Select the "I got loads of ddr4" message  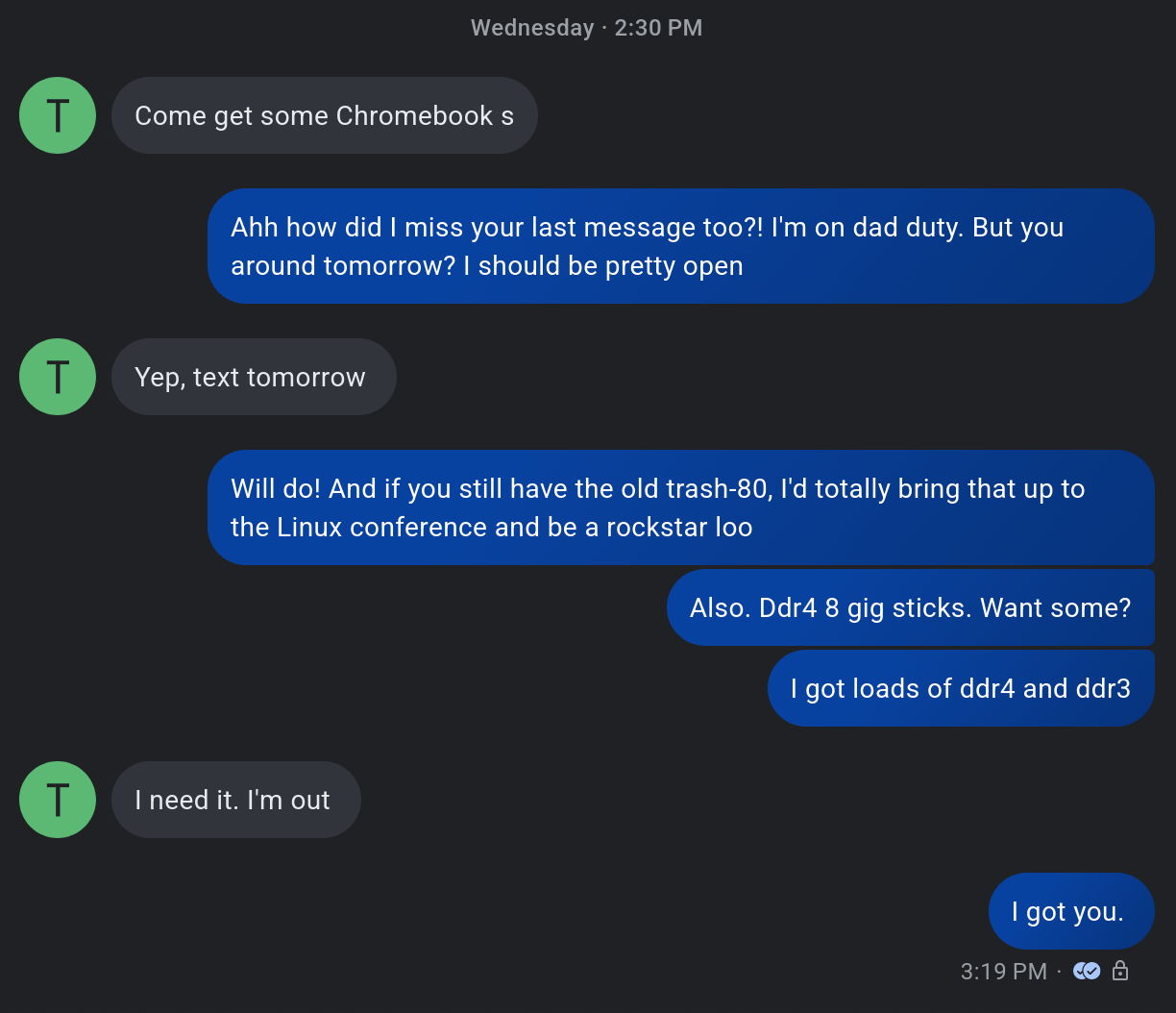(x=960, y=688)
